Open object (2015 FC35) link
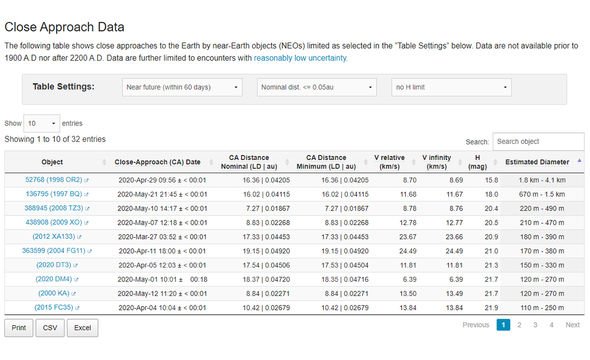The width and height of the screenshot is (590, 360). [x=54, y=308]
